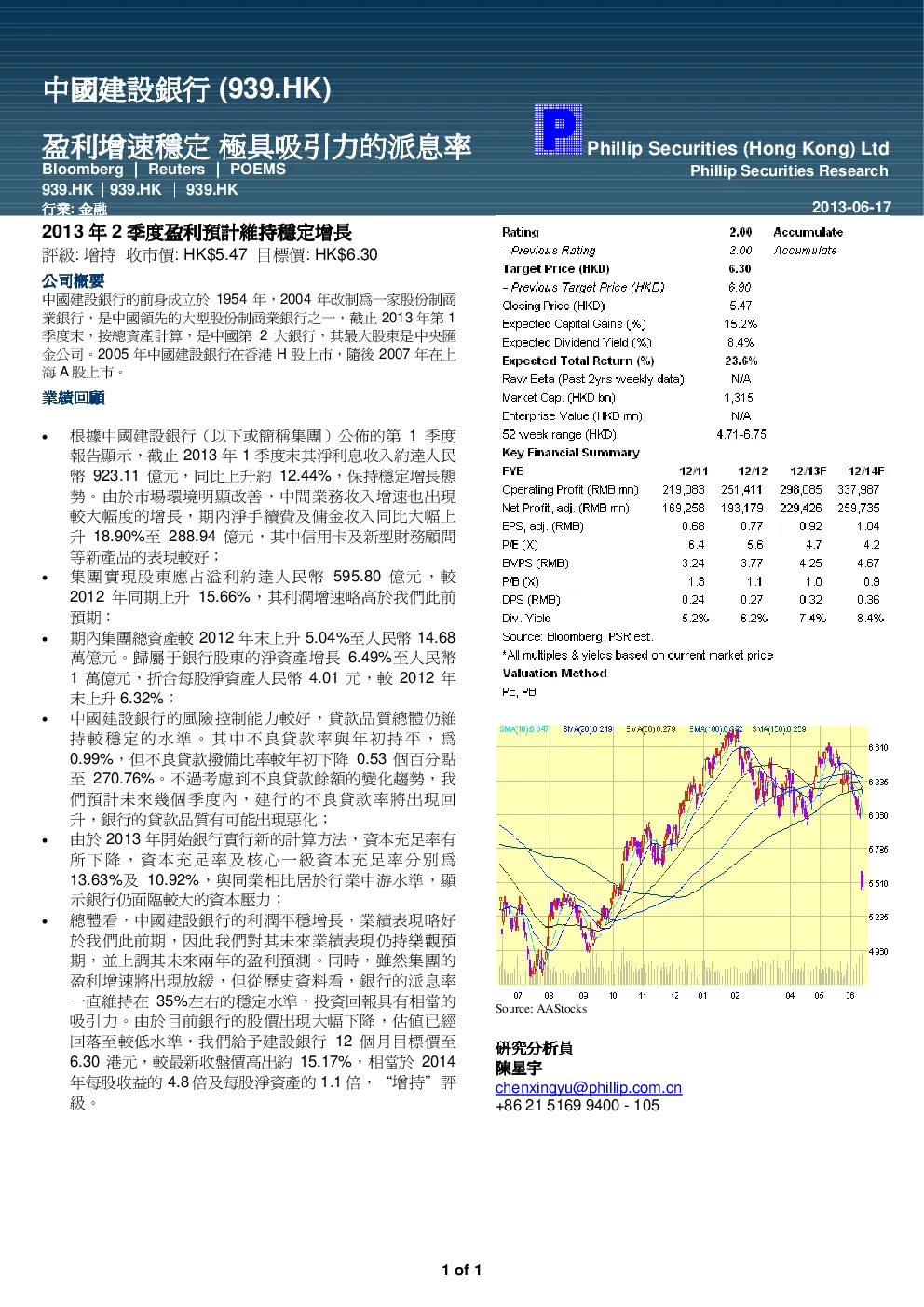Click the Bloomberg label in header
Viewport: 924px width, 1307px height.
[83, 169]
